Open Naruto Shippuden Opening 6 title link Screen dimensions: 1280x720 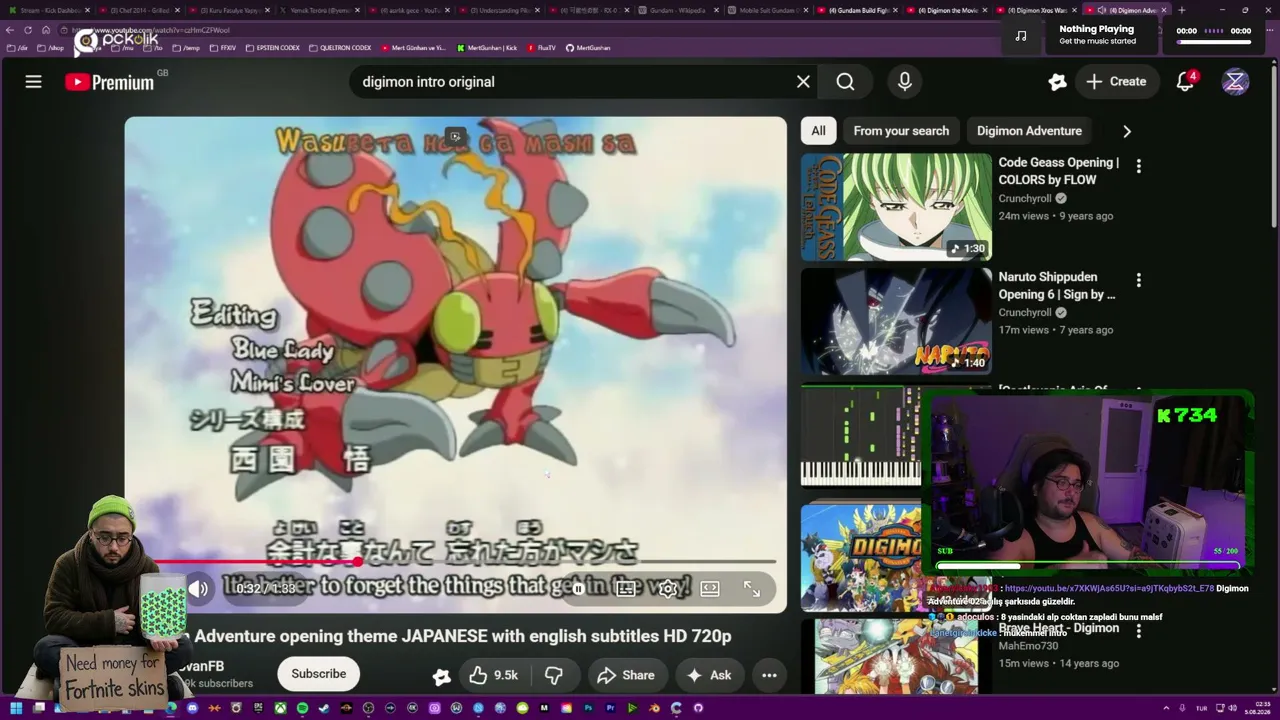click(x=1057, y=286)
